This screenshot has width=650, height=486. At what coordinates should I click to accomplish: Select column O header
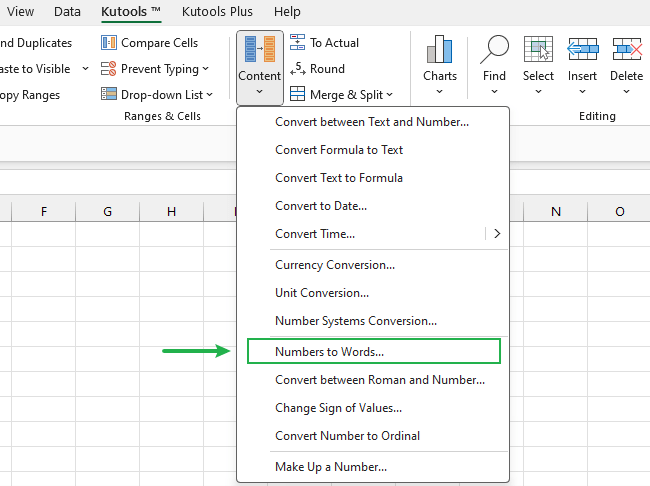[619, 211]
